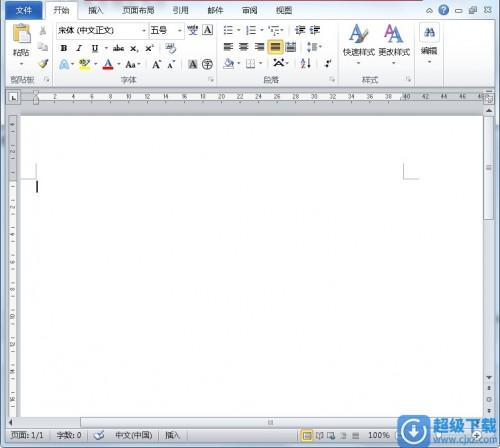This screenshot has height=448, width=500.
Task: Expand the multilevel list dropdown
Action: pos(282,31)
